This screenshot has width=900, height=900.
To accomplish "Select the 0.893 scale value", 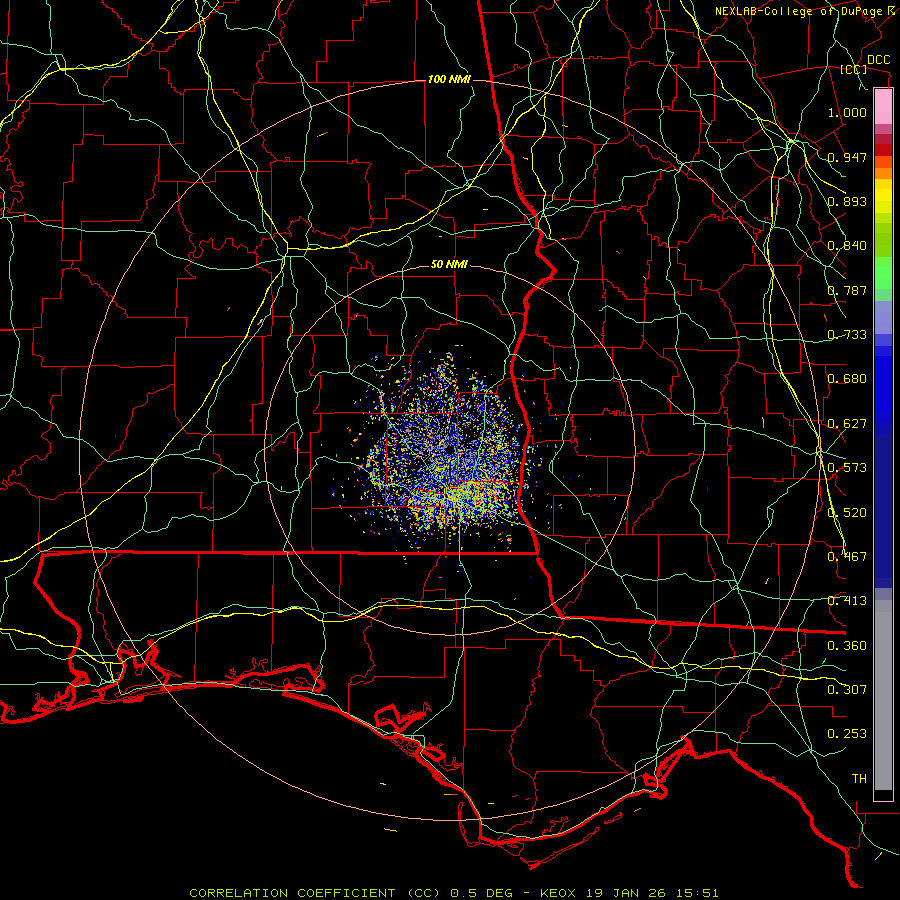I will (847, 201).
